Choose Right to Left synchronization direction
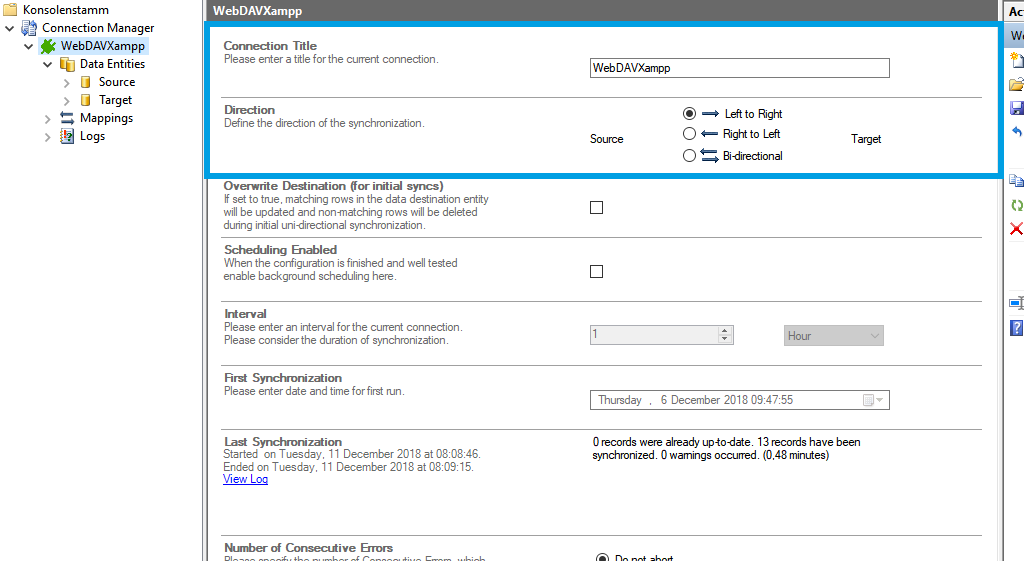Image resolution: width=1024 pixels, height=561 pixels. (x=689, y=134)
